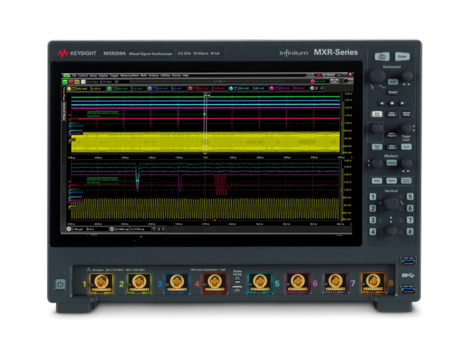
Task: Open the Trigger menu
Action: (114, 75)
